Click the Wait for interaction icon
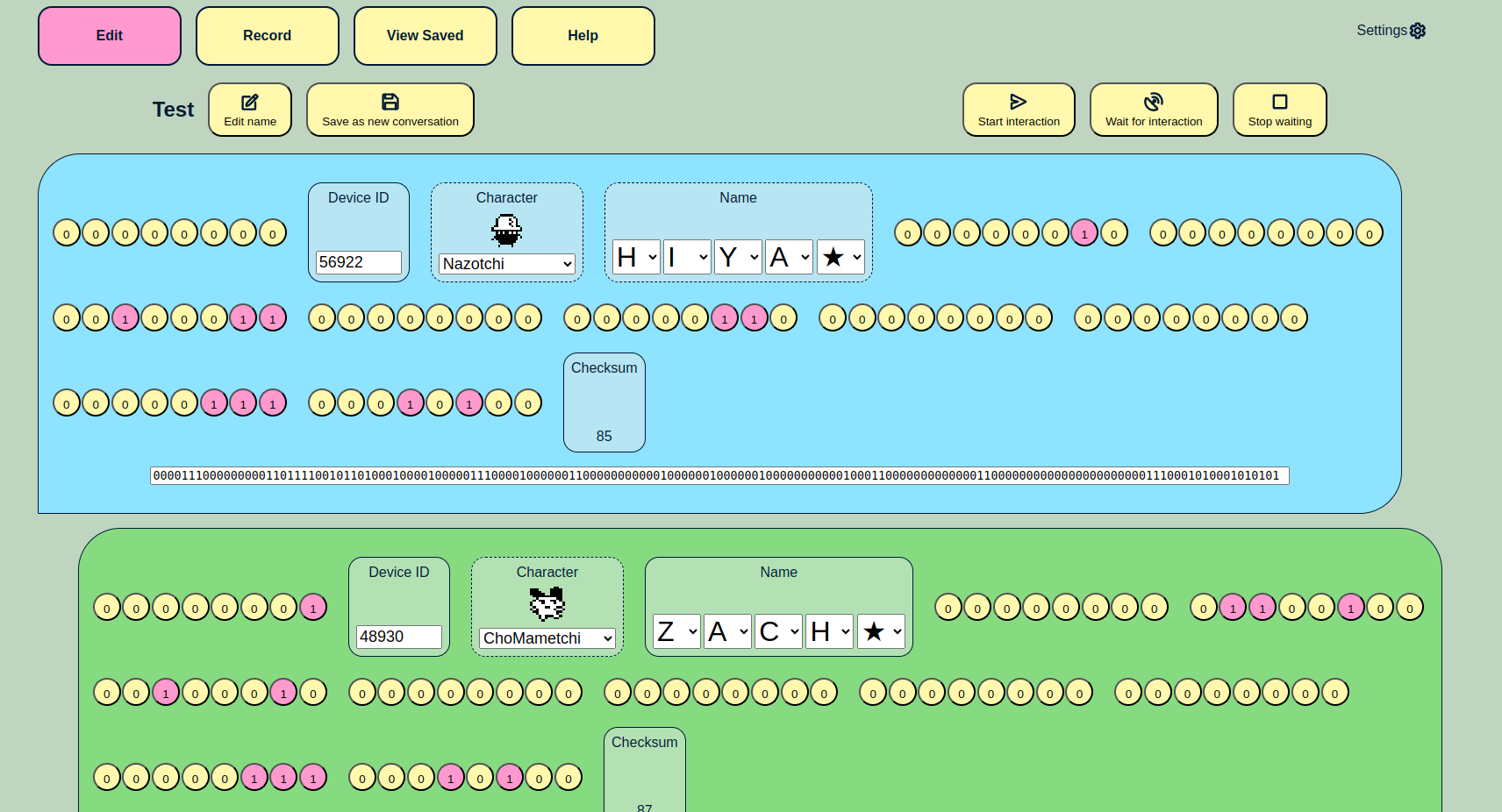 (x=1154, y=102)
